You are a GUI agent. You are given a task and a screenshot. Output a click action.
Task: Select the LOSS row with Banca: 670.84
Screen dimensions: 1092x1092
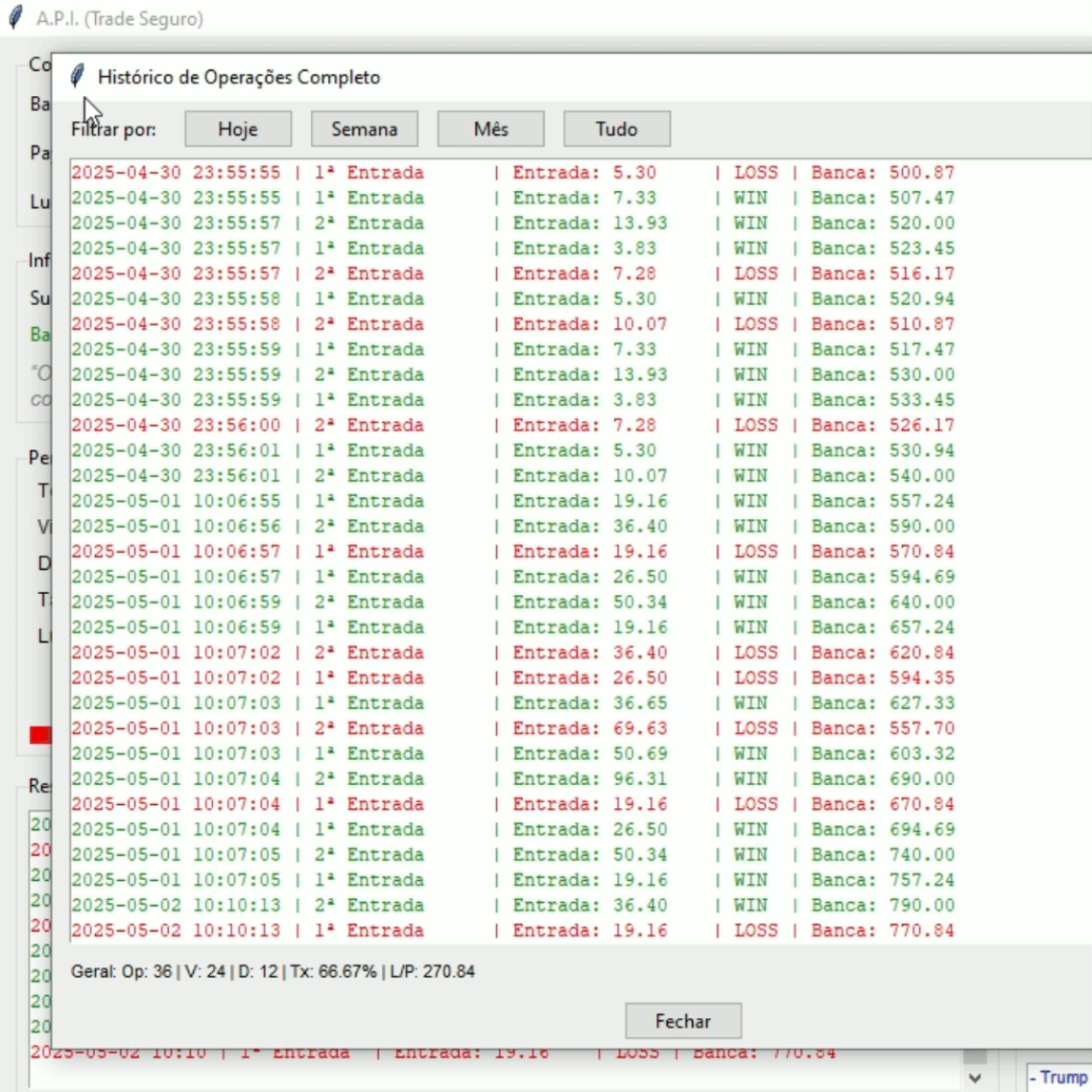tap(512, 804)
